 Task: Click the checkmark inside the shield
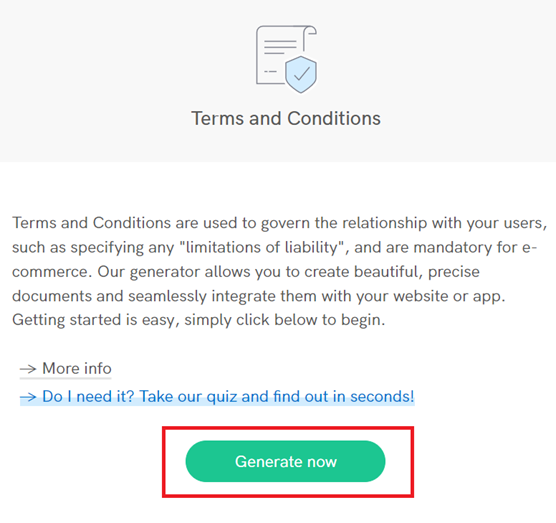(x=302, y=74)
